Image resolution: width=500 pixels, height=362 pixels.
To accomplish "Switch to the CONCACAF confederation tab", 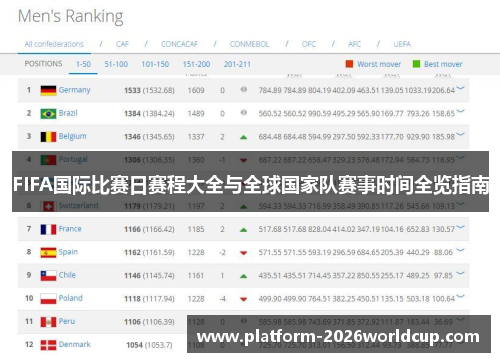I will coord(179,44).
